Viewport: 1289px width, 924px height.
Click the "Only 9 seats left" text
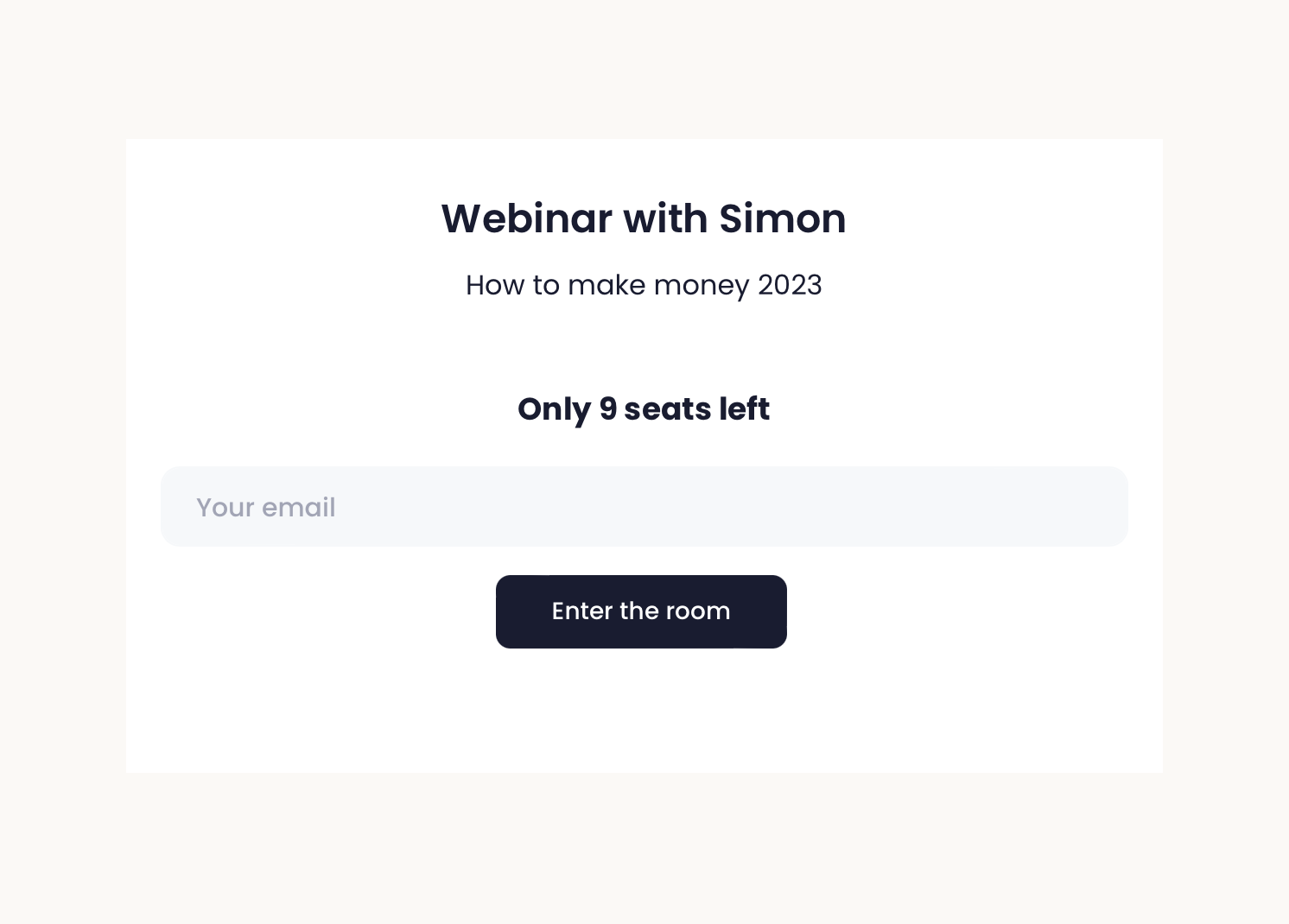[644, 409]
